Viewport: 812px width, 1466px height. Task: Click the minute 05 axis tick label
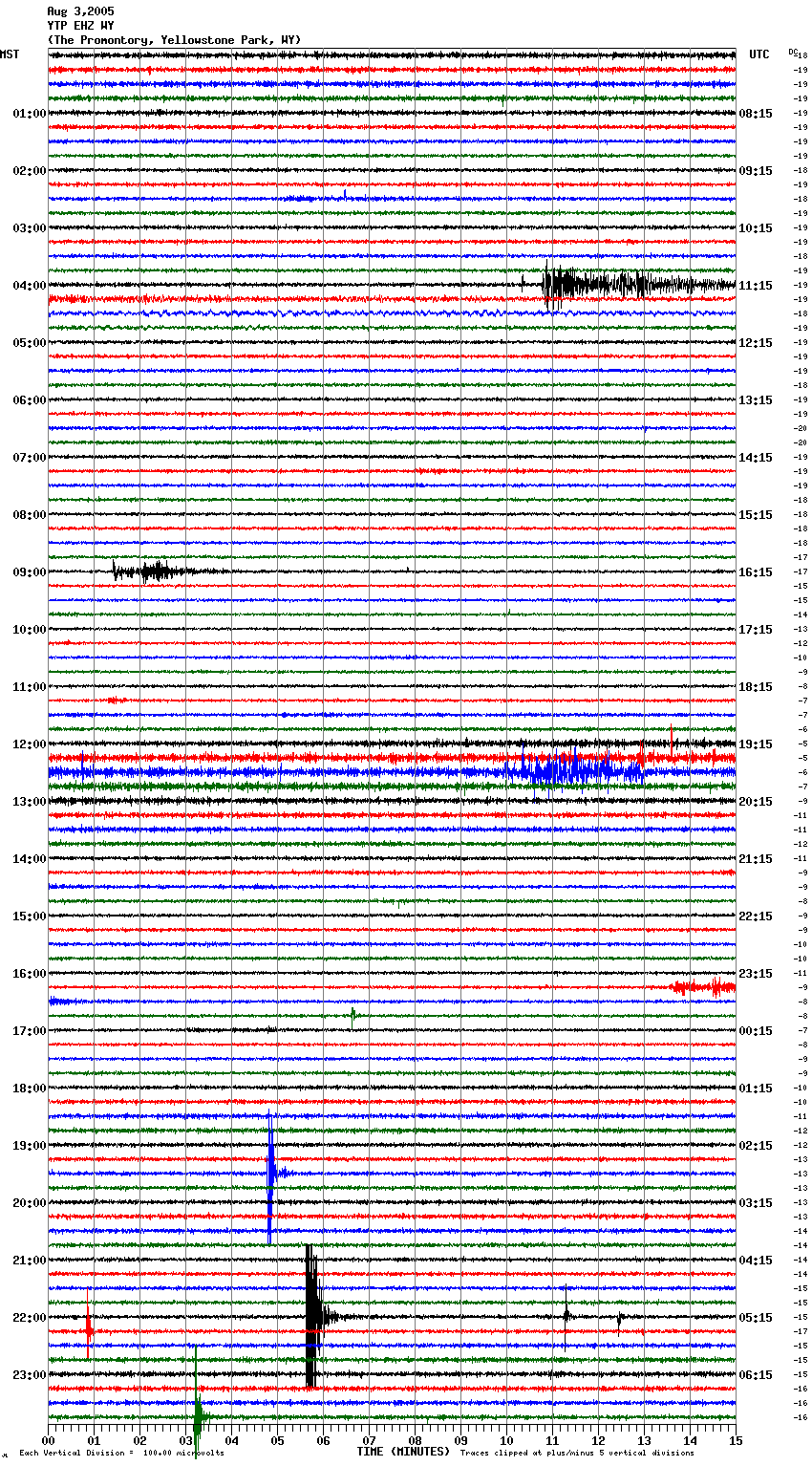278,1440
